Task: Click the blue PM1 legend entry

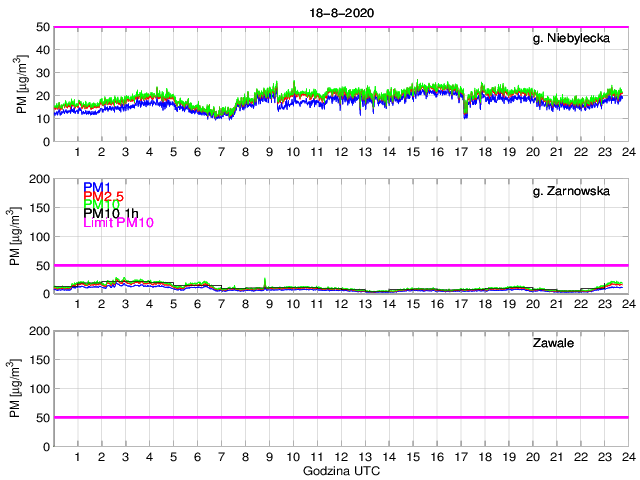Action: (x=97, y=187)
